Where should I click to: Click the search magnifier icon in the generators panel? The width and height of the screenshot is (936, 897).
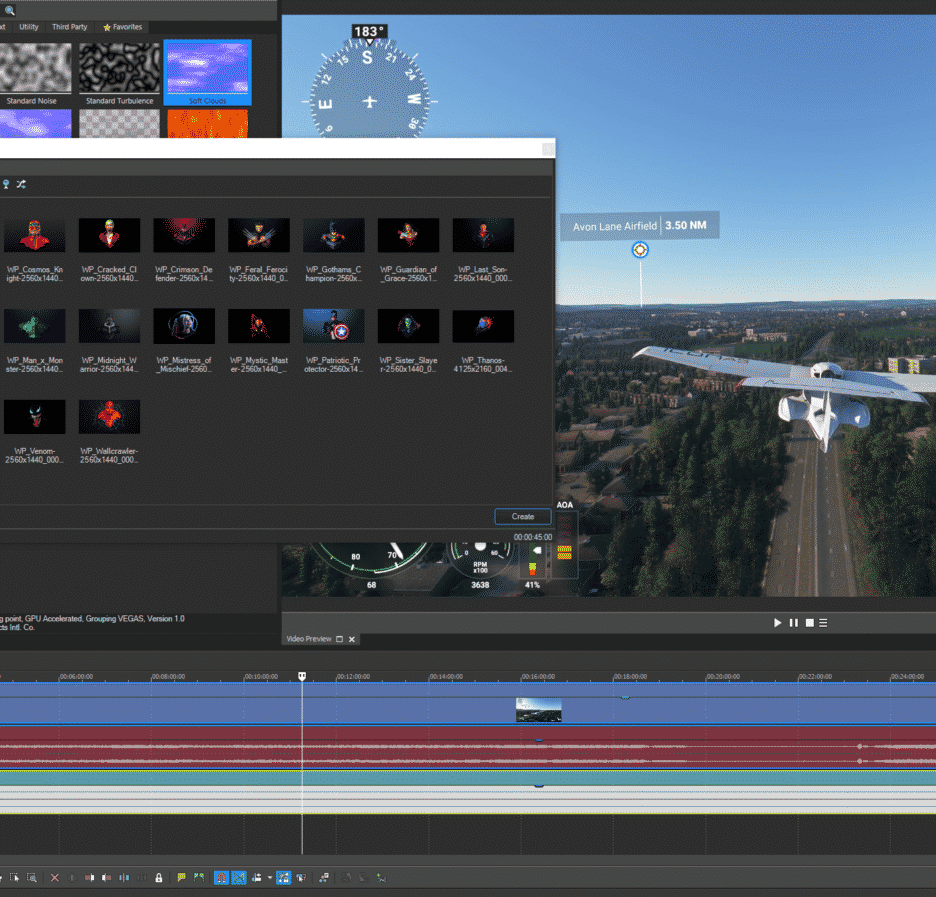[10, 10]
